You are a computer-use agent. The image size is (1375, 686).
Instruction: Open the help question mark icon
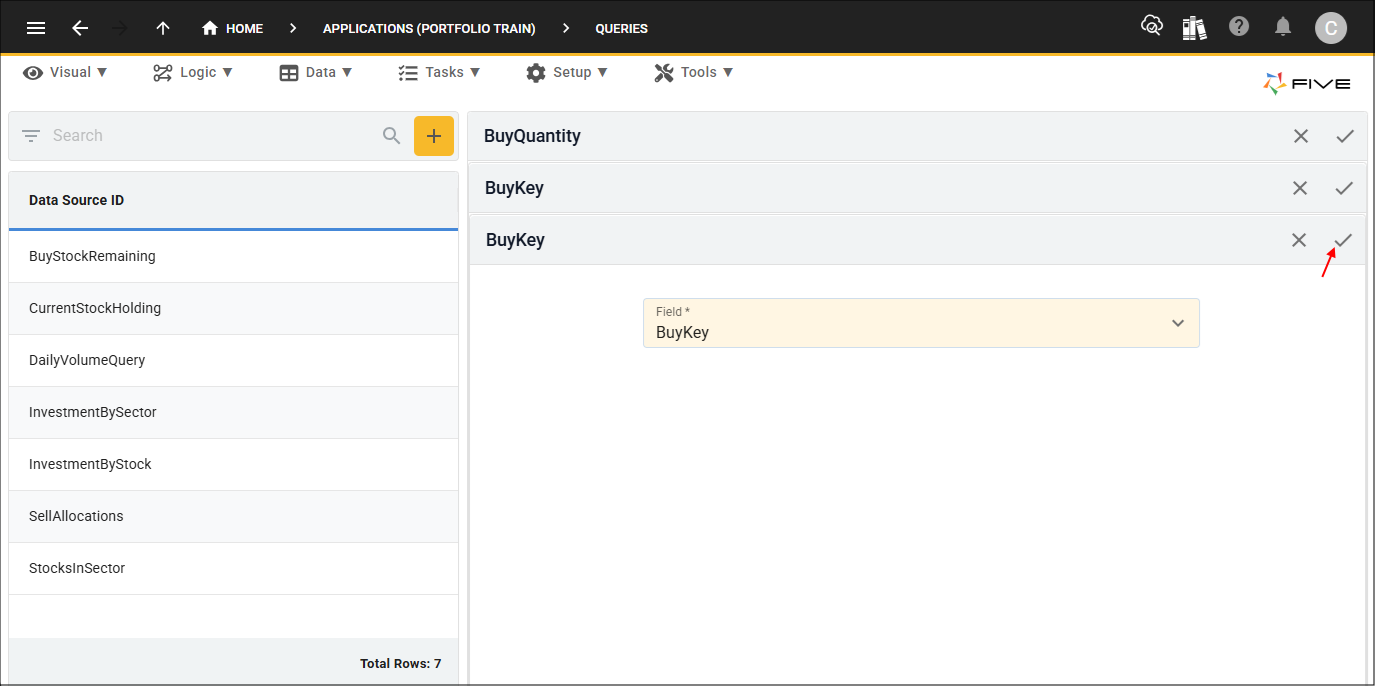click(1239, 27)
